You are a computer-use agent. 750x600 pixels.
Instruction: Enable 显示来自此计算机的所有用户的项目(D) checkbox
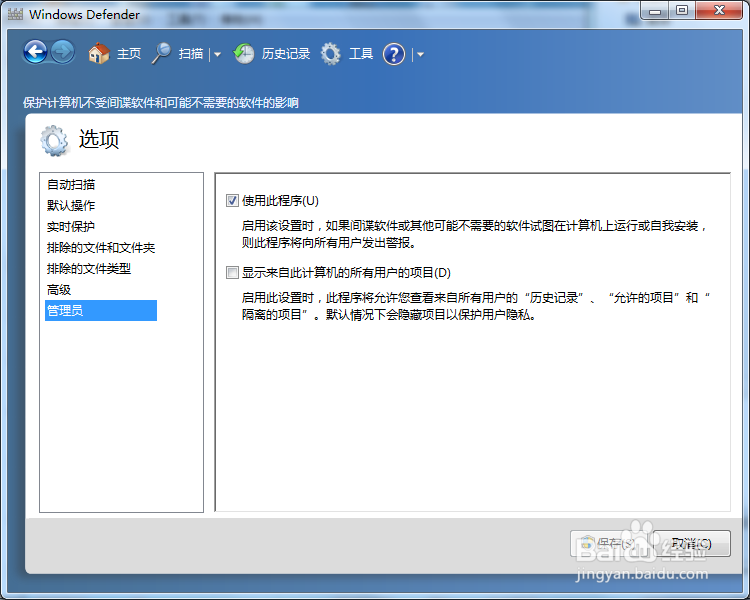(x=232, y=273)
